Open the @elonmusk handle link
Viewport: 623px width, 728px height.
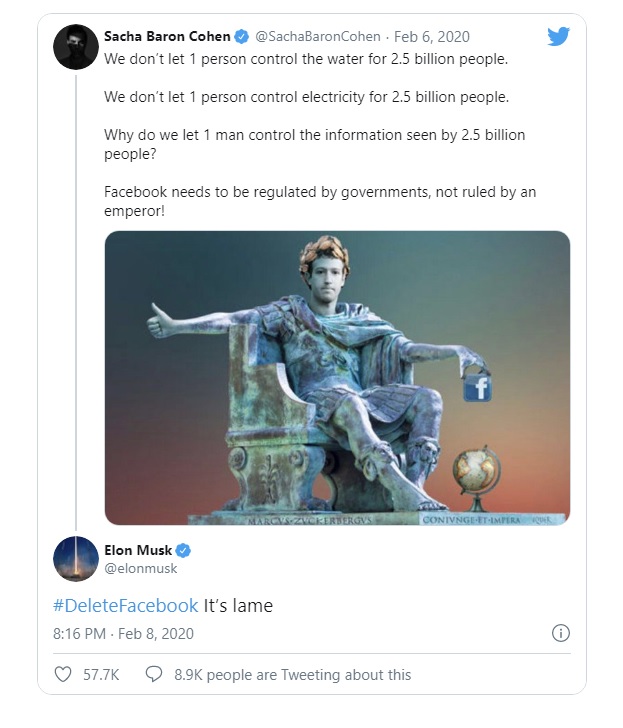[x=140, y=567]
